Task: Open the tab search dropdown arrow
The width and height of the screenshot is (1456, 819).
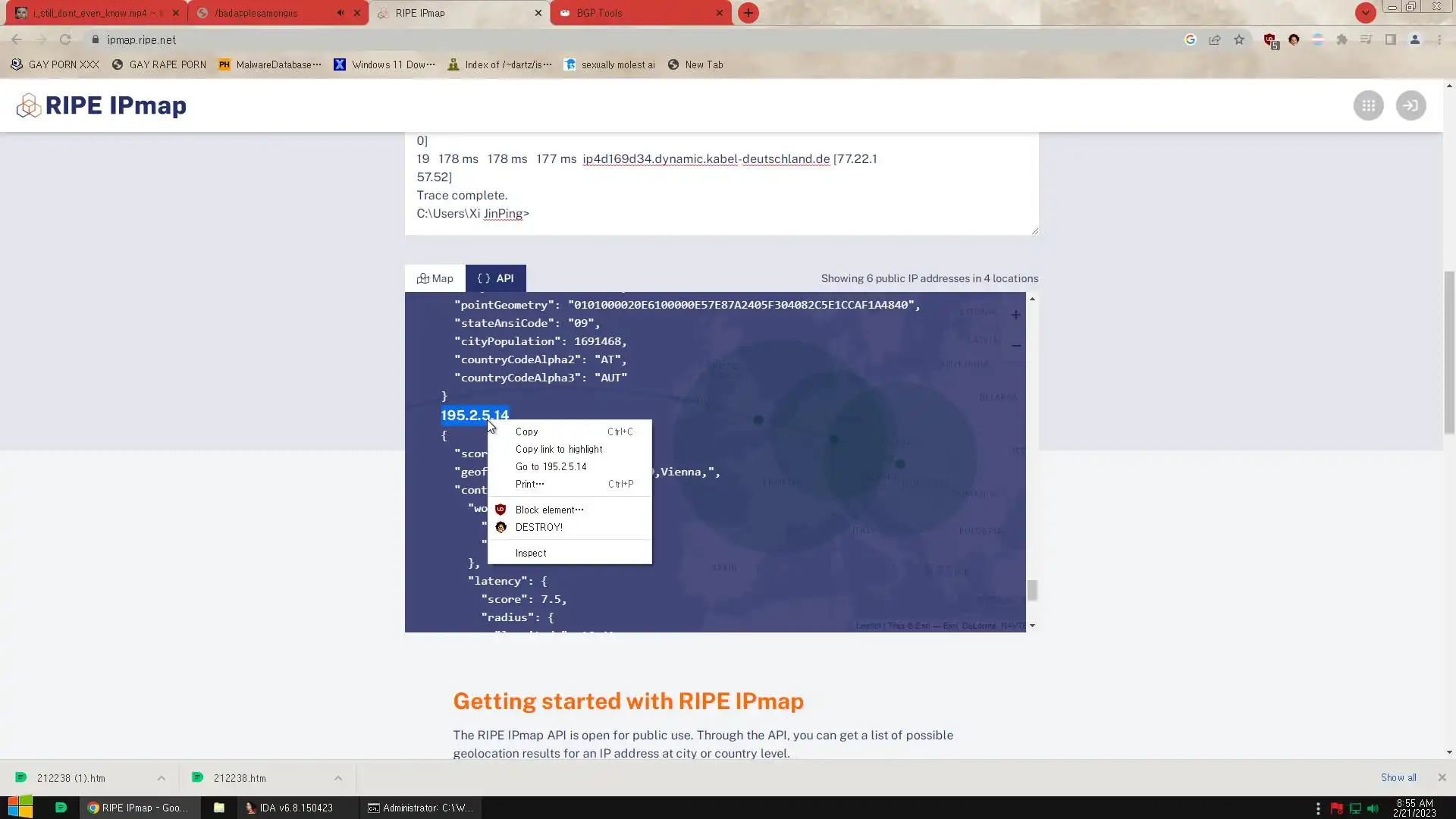Action: (1365, 13)
